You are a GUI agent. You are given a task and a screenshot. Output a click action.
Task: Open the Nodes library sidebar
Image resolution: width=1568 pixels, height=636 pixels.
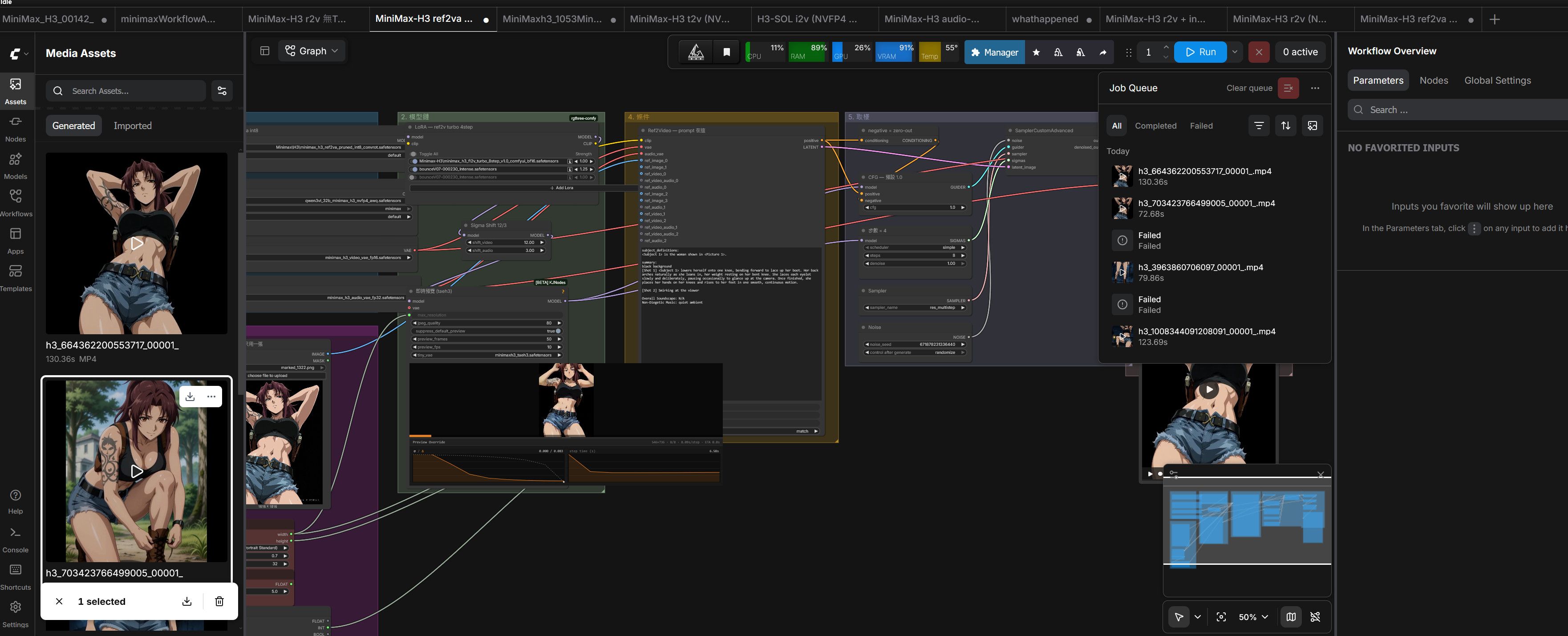(16, 129)
